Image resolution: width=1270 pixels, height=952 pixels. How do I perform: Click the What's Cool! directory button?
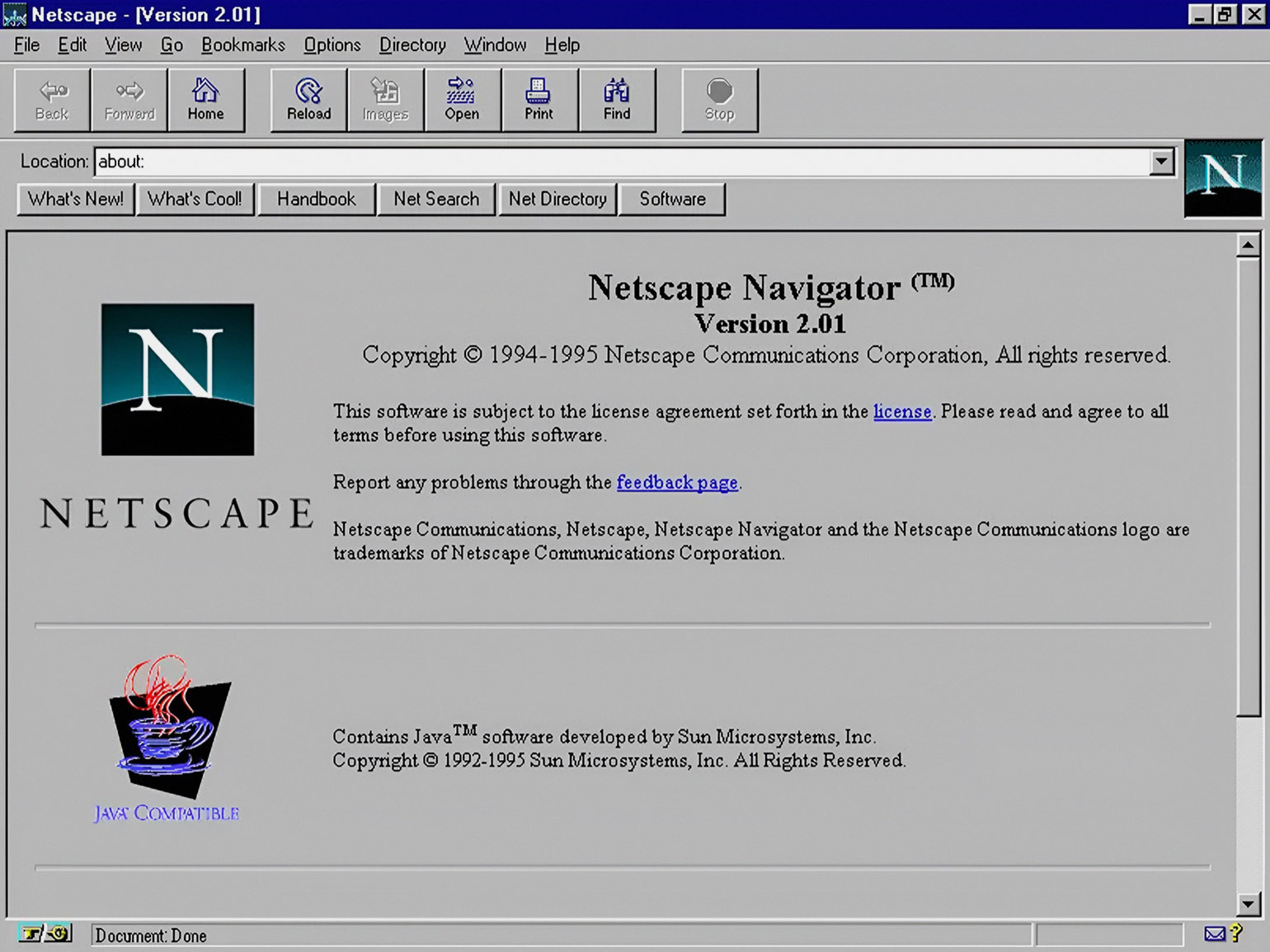195,199
